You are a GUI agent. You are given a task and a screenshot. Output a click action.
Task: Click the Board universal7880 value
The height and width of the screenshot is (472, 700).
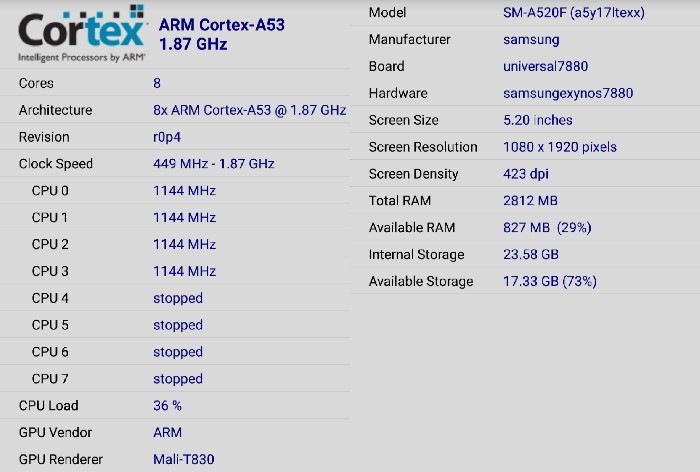[x=545, y=66]
